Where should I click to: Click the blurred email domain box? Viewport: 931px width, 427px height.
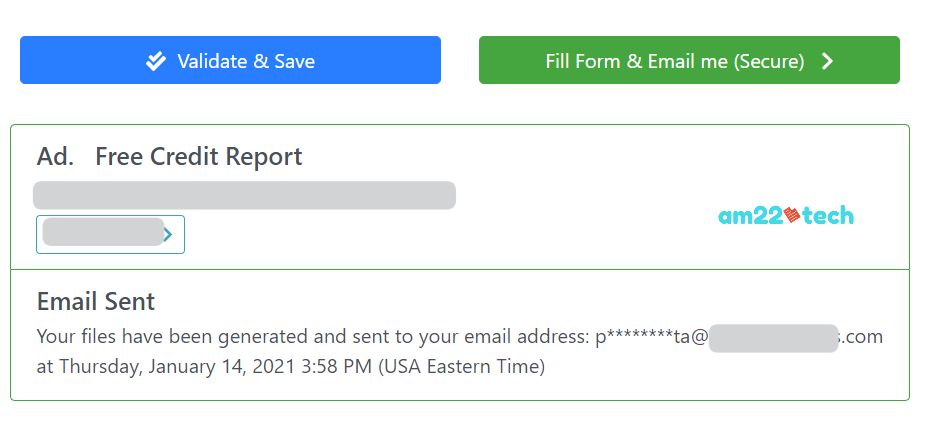(x=773, y=338)
